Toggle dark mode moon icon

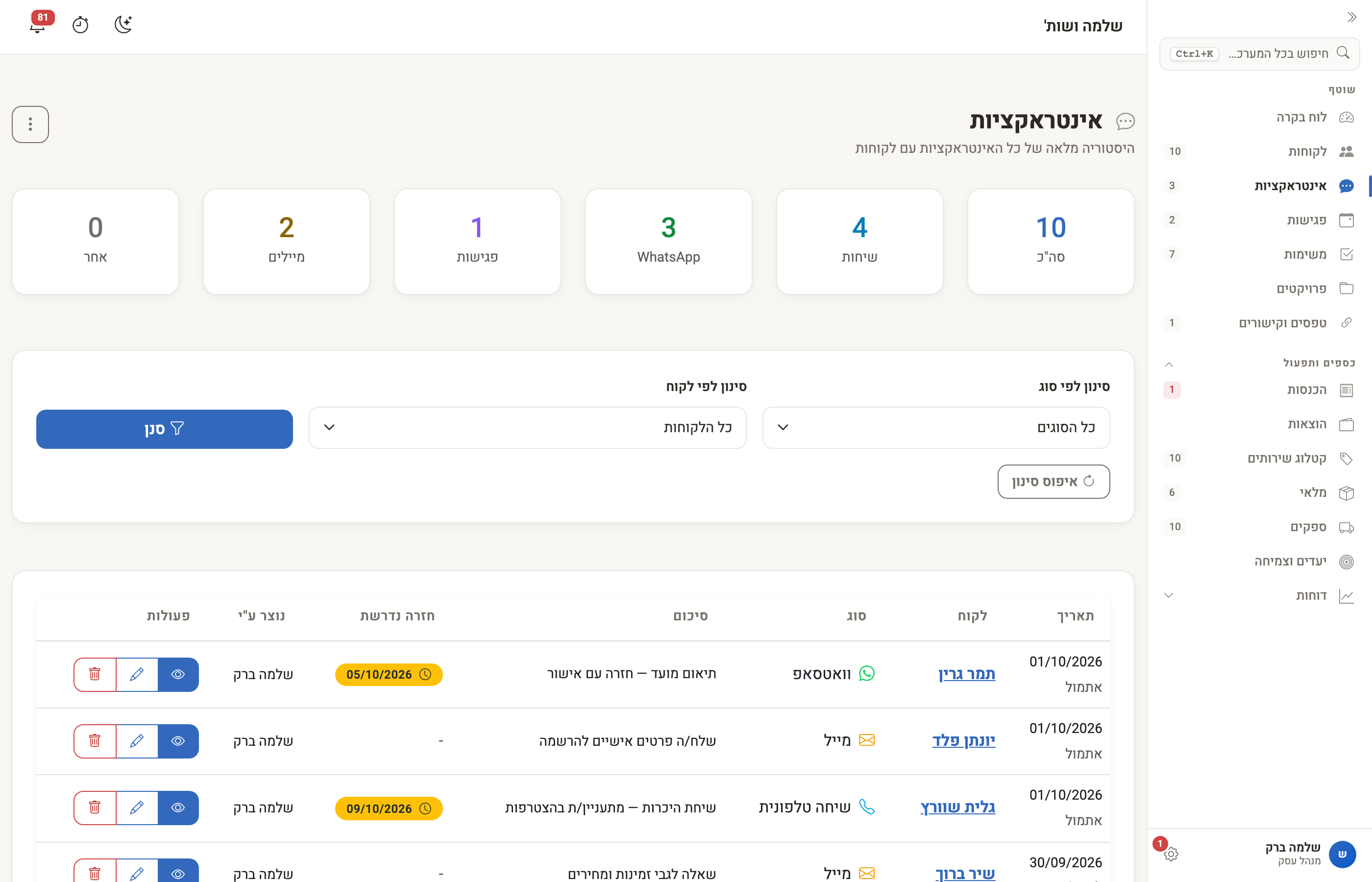pyautogui.click(x=123, y=24)
